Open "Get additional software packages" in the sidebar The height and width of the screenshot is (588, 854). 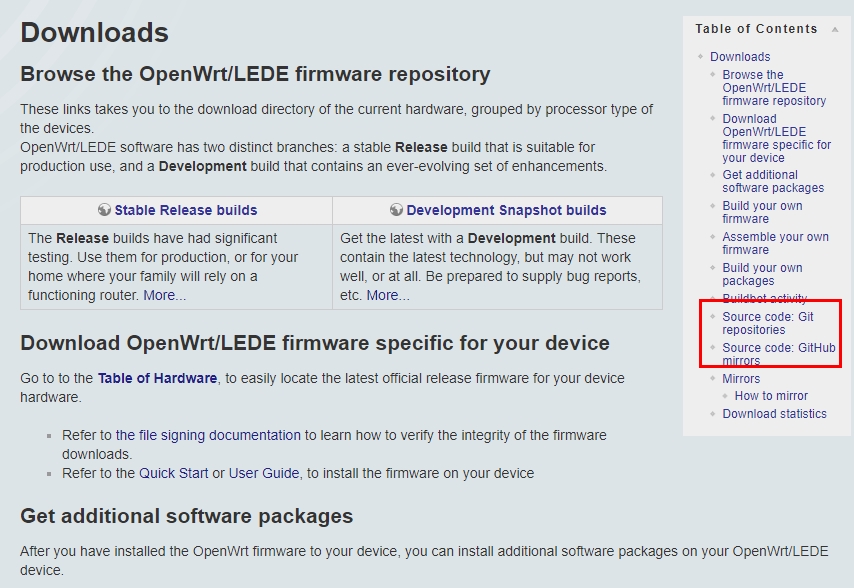point(766,181)
